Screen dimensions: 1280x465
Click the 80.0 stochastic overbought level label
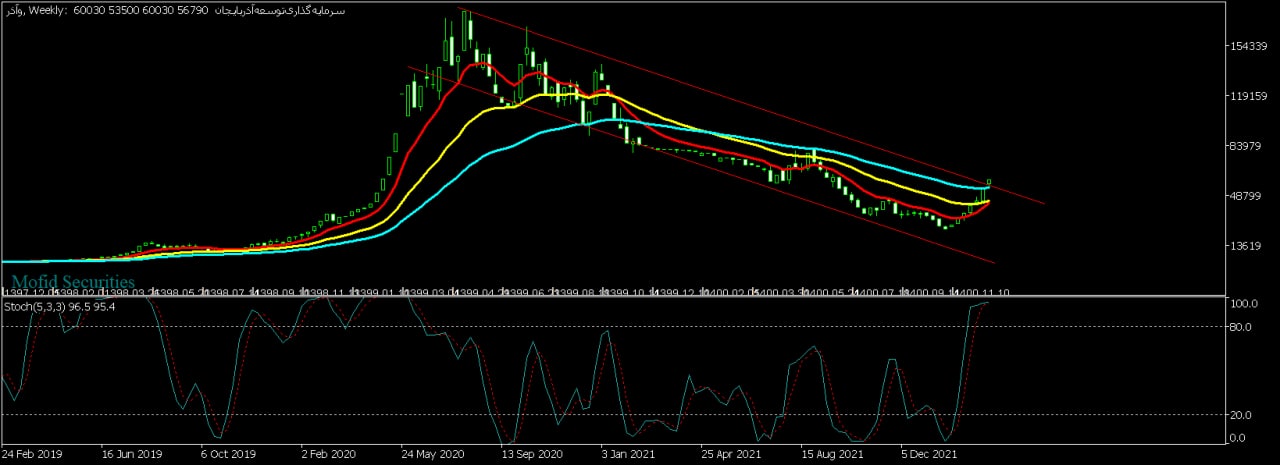pos(1243,326)
